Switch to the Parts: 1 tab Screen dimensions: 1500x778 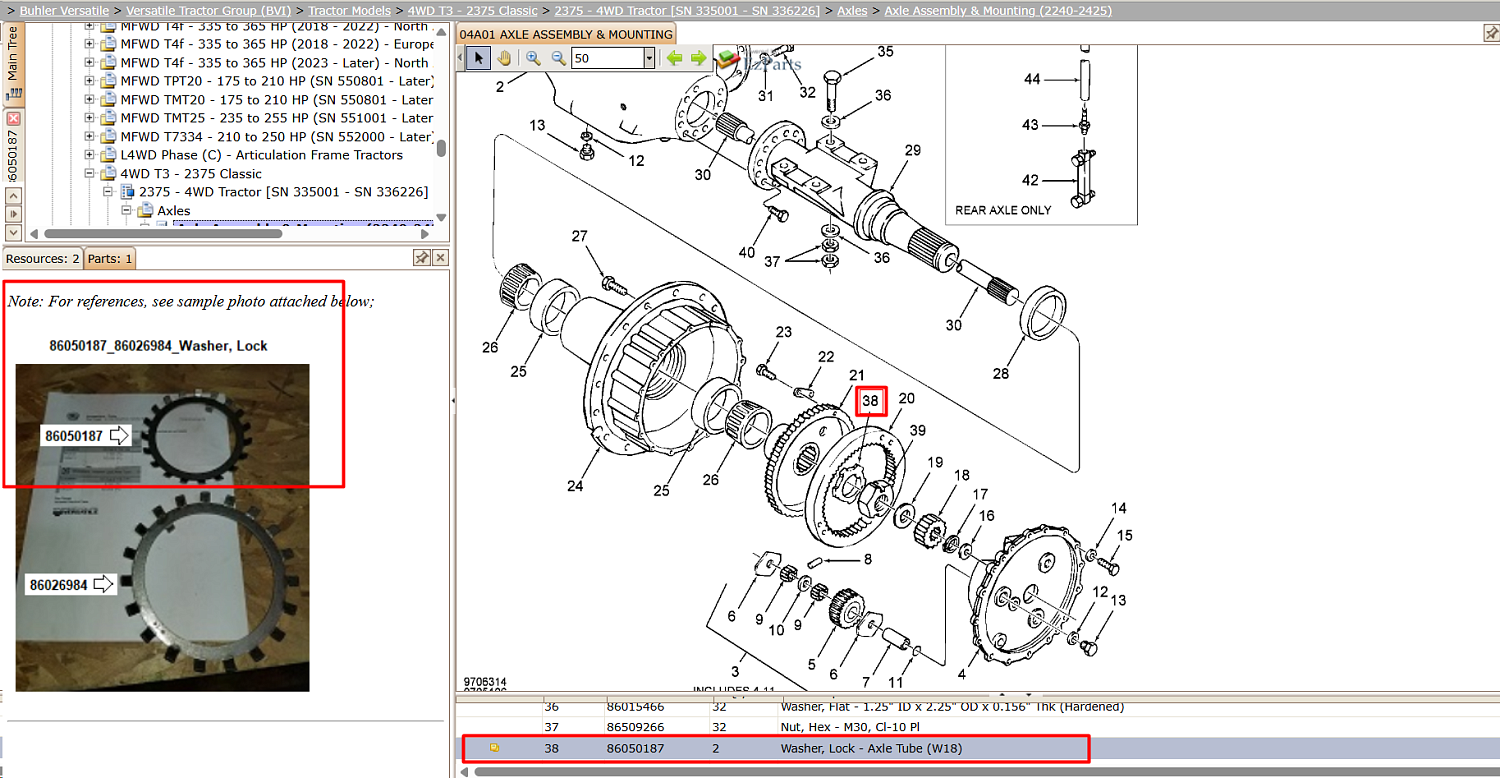point(110,258)
